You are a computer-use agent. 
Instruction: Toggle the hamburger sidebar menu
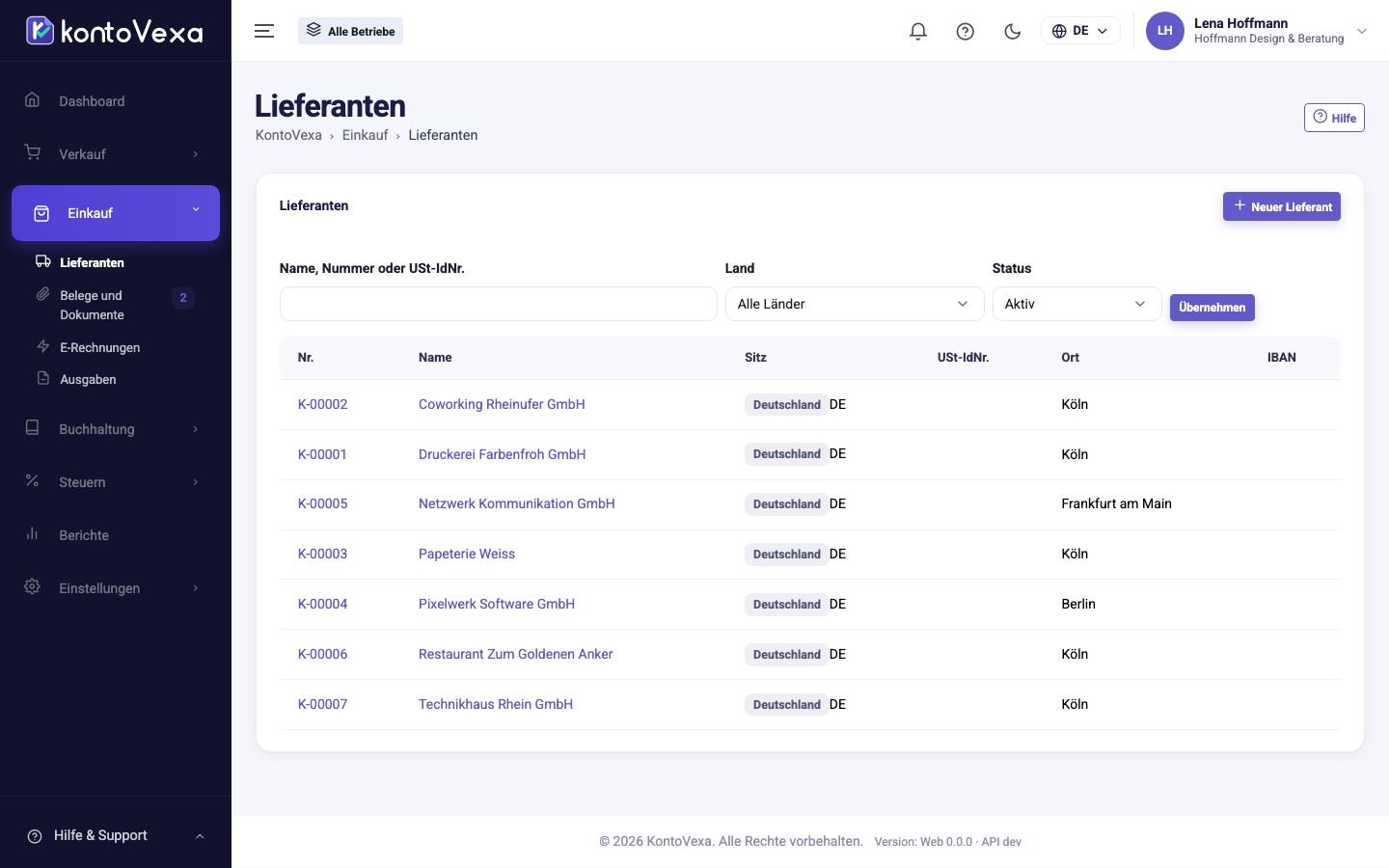(264, 31)
